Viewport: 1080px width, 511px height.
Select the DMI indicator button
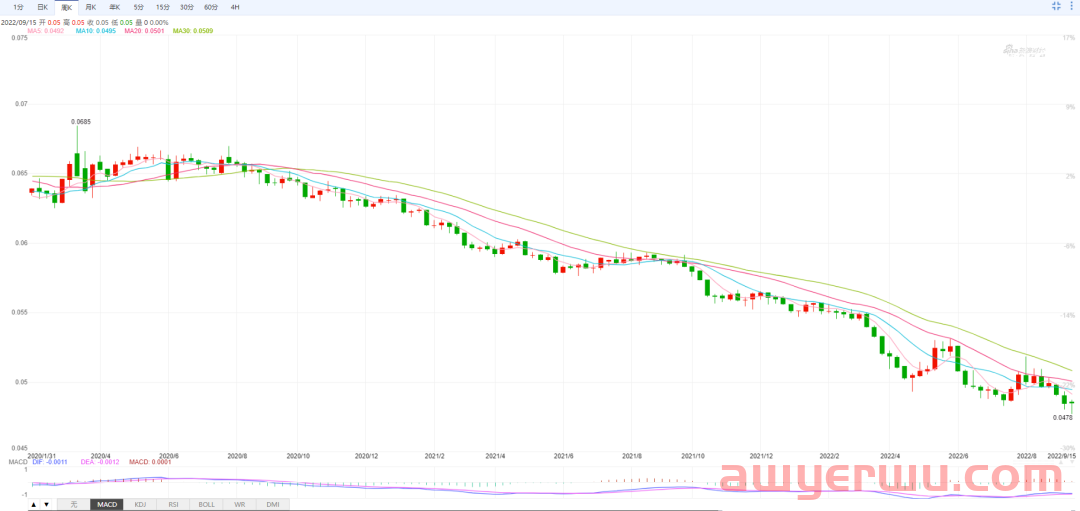(272, 505)
